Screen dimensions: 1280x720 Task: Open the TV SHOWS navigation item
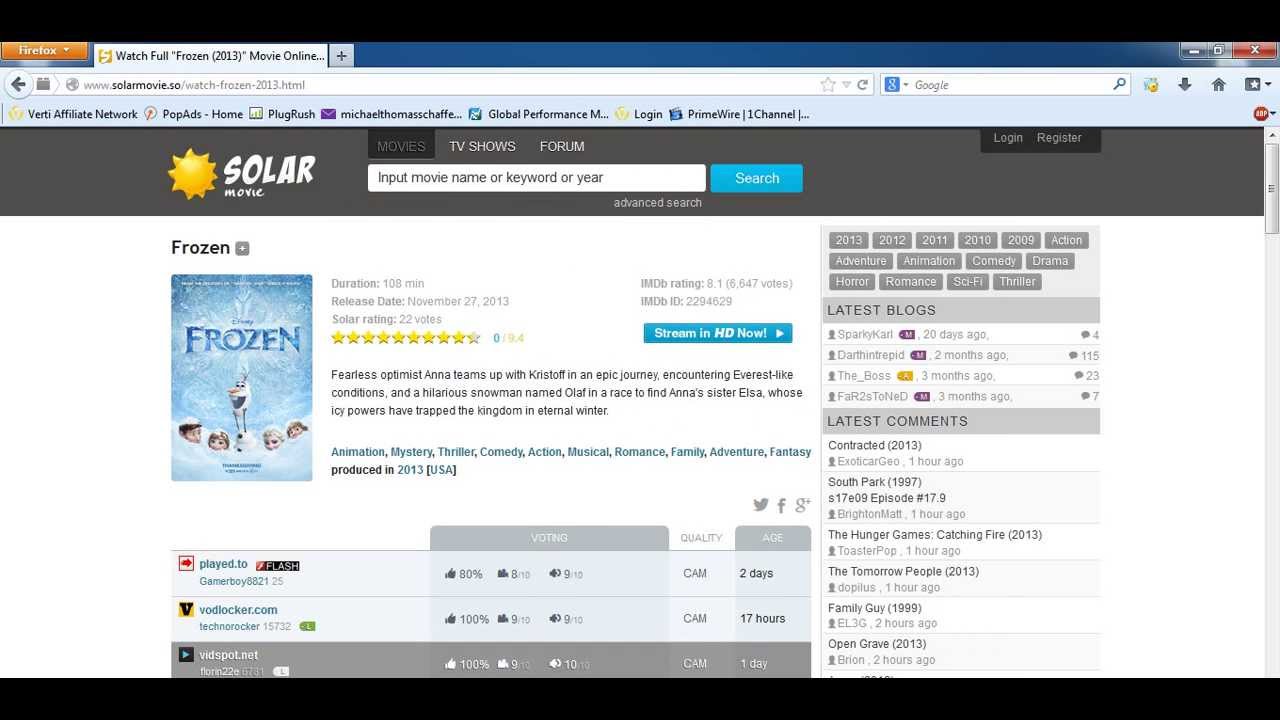(482, 146)
